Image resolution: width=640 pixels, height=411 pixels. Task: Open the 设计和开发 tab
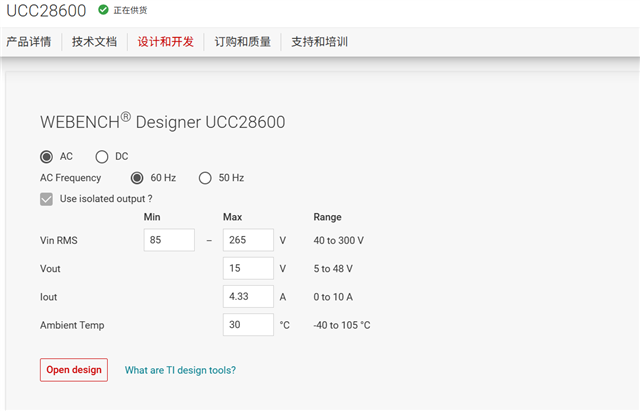[x=165, y=42]
